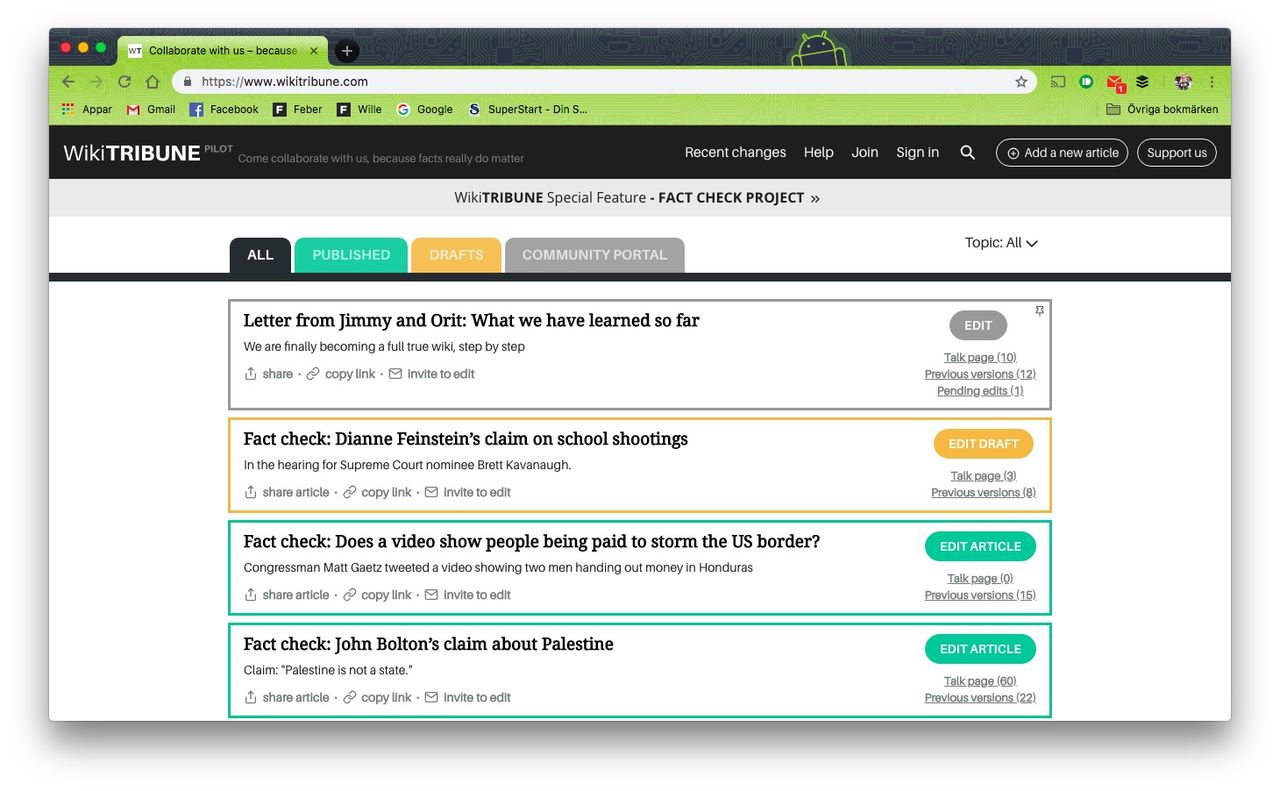Open Previous versions (22) link
The width and height of the screenshot is (1280, 791).
[980, 698]
